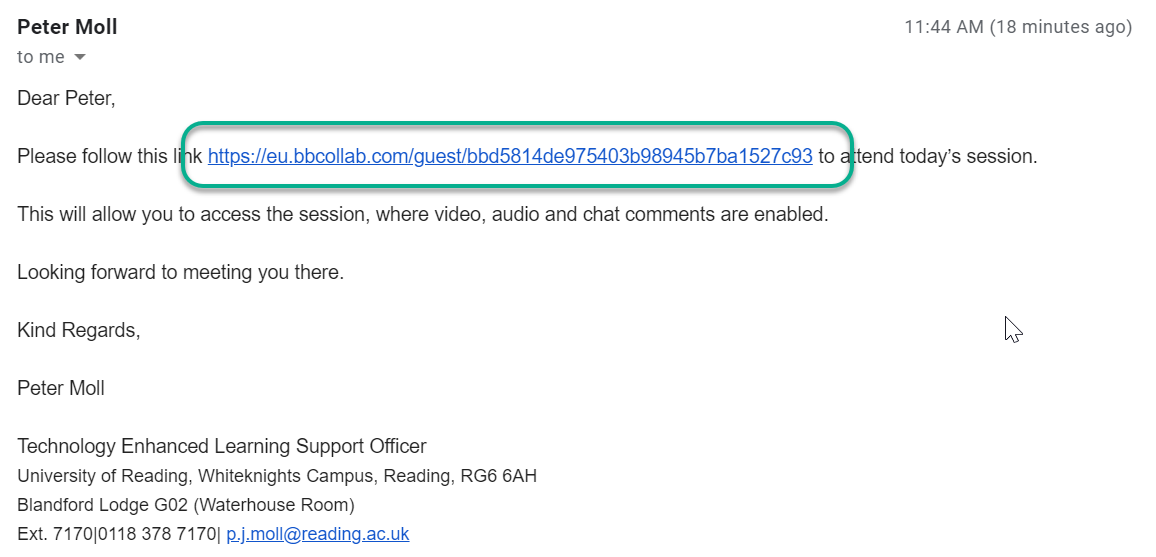
Task: Click the 'Kind Regards,' line
Action: (79, 330)
